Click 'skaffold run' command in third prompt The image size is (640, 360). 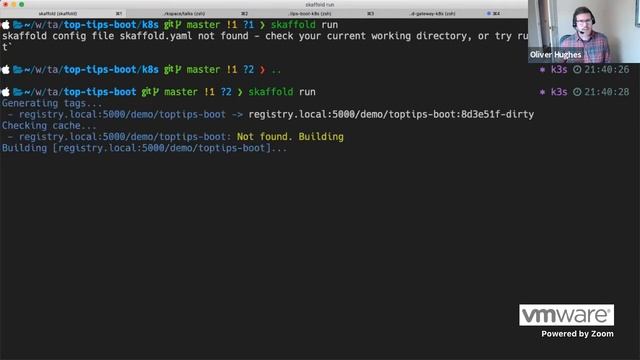(282, 92)
